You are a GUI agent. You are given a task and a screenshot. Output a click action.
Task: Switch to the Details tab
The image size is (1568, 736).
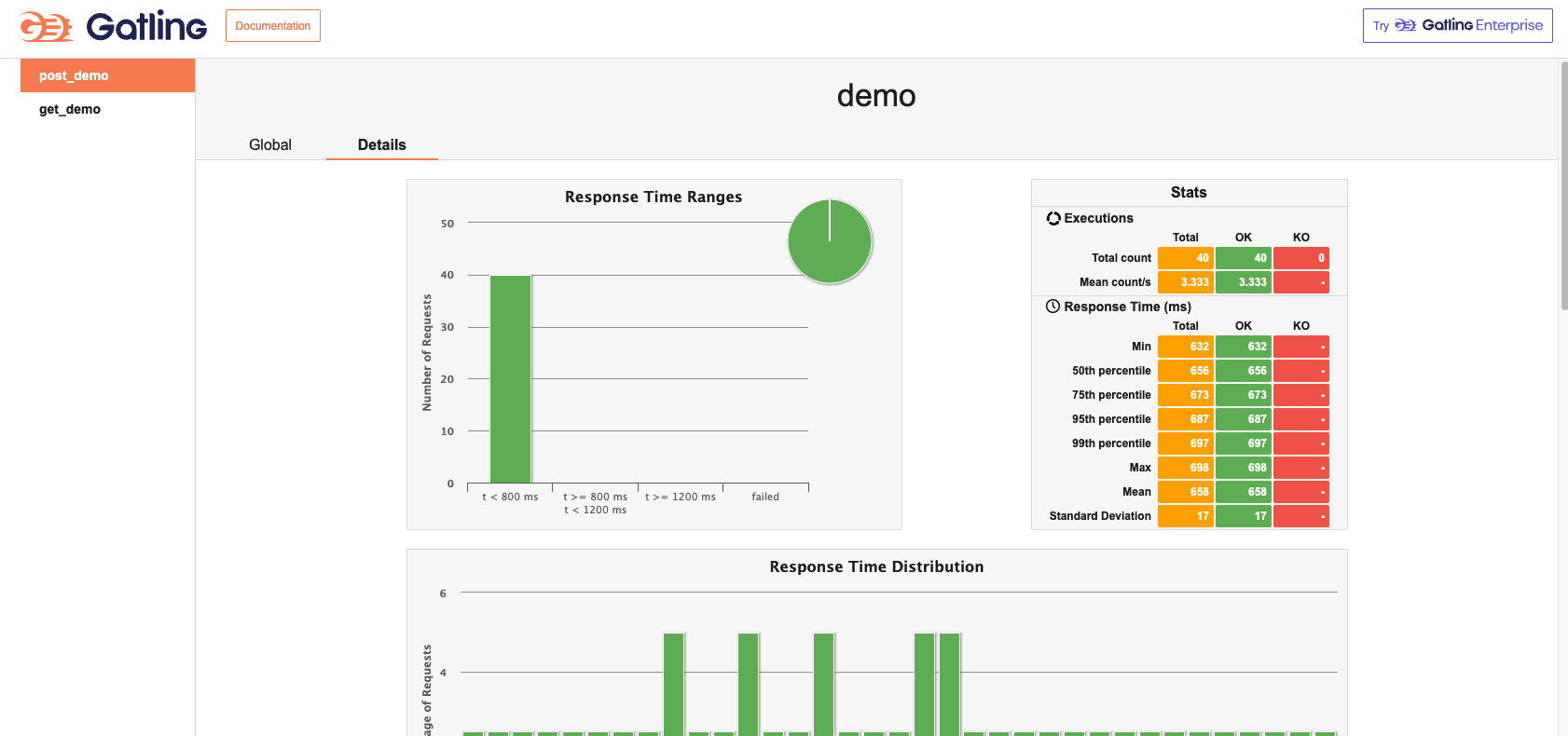click(x=382, y=144)
